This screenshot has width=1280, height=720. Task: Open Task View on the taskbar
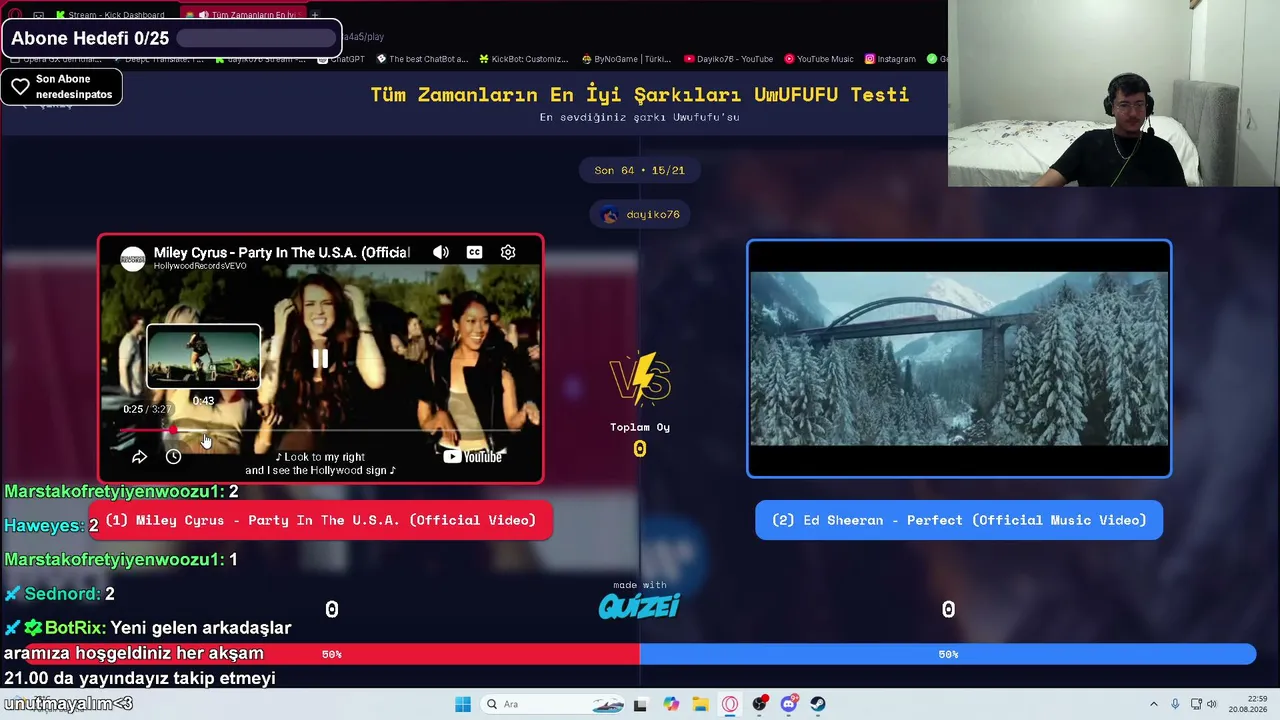coord(640,704)
